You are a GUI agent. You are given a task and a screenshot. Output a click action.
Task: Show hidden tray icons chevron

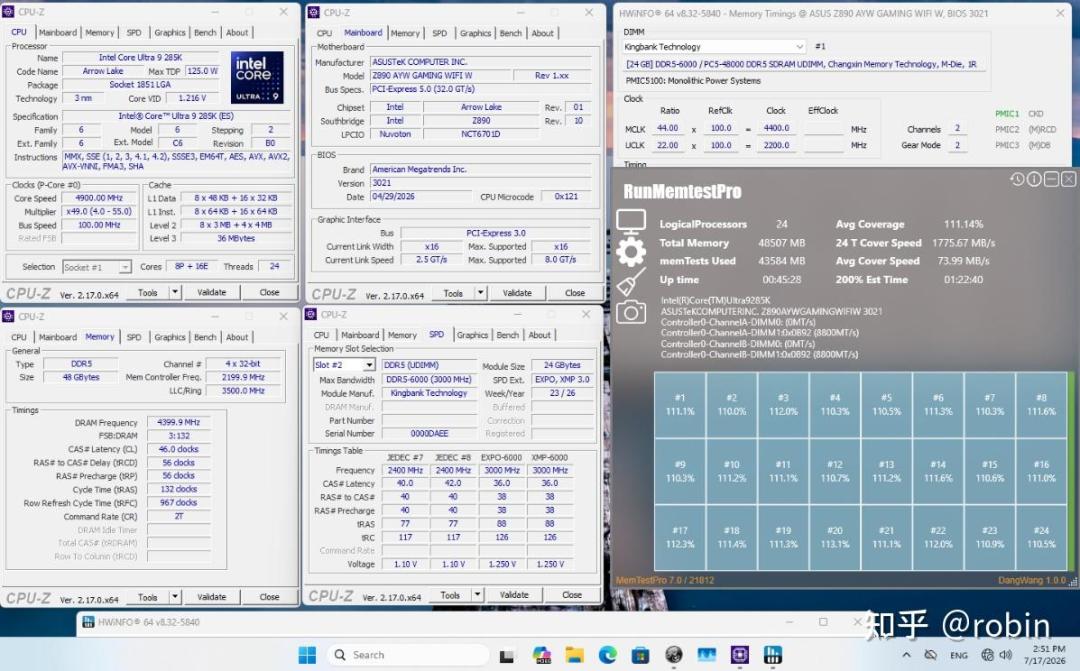coord(906,654)
